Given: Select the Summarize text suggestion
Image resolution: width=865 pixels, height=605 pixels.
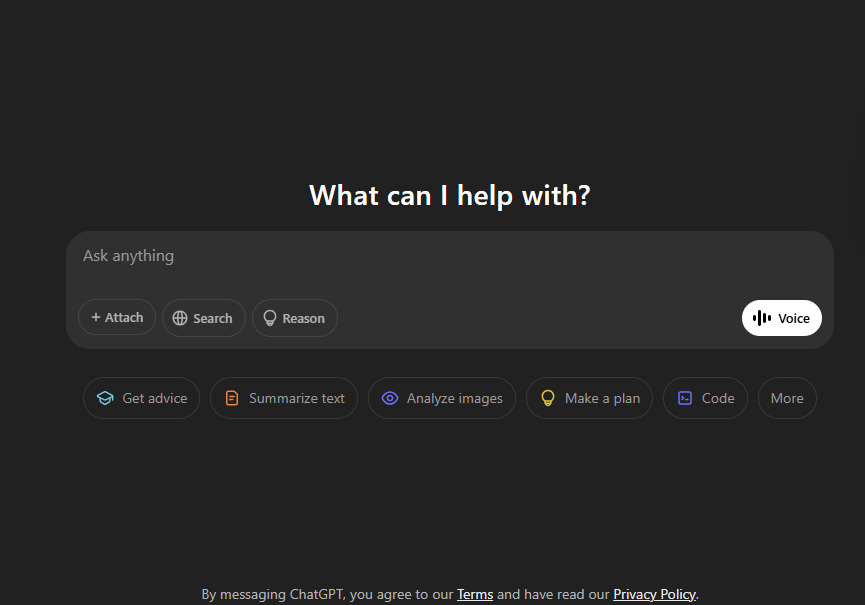Looking at the screenshot, I should click(x=284, y=398).
